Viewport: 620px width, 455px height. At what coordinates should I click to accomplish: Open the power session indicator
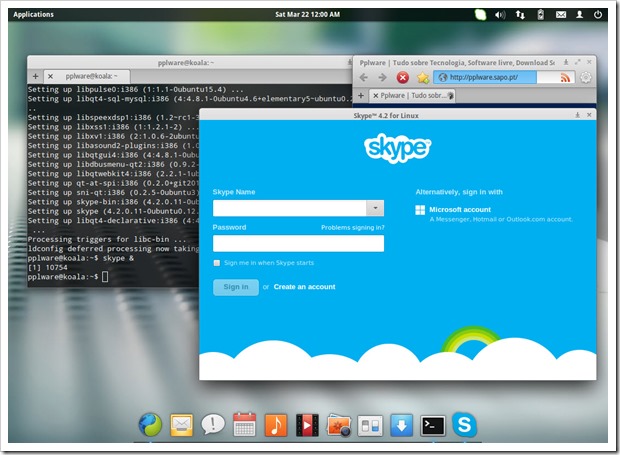pos(598,15)
